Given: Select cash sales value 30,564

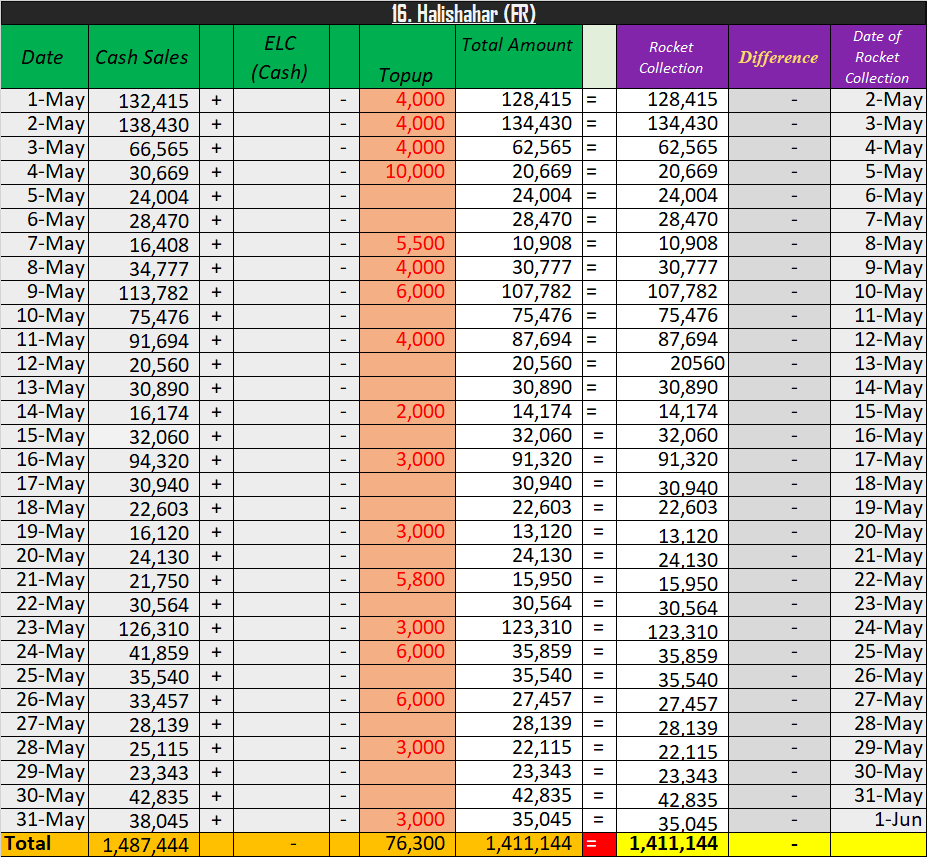Looking at the screenshot, I should coord(144,605).
